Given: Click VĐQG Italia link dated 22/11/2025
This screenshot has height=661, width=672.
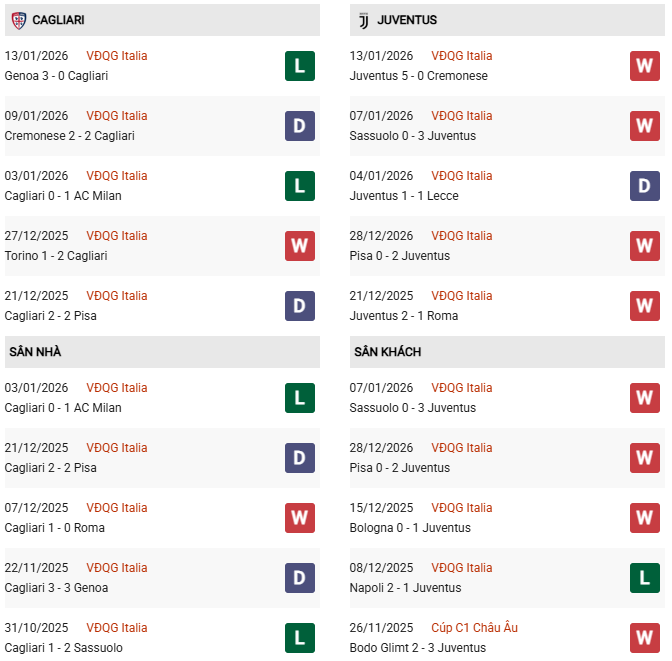Looking at the screenshot, I should (116, 568).
